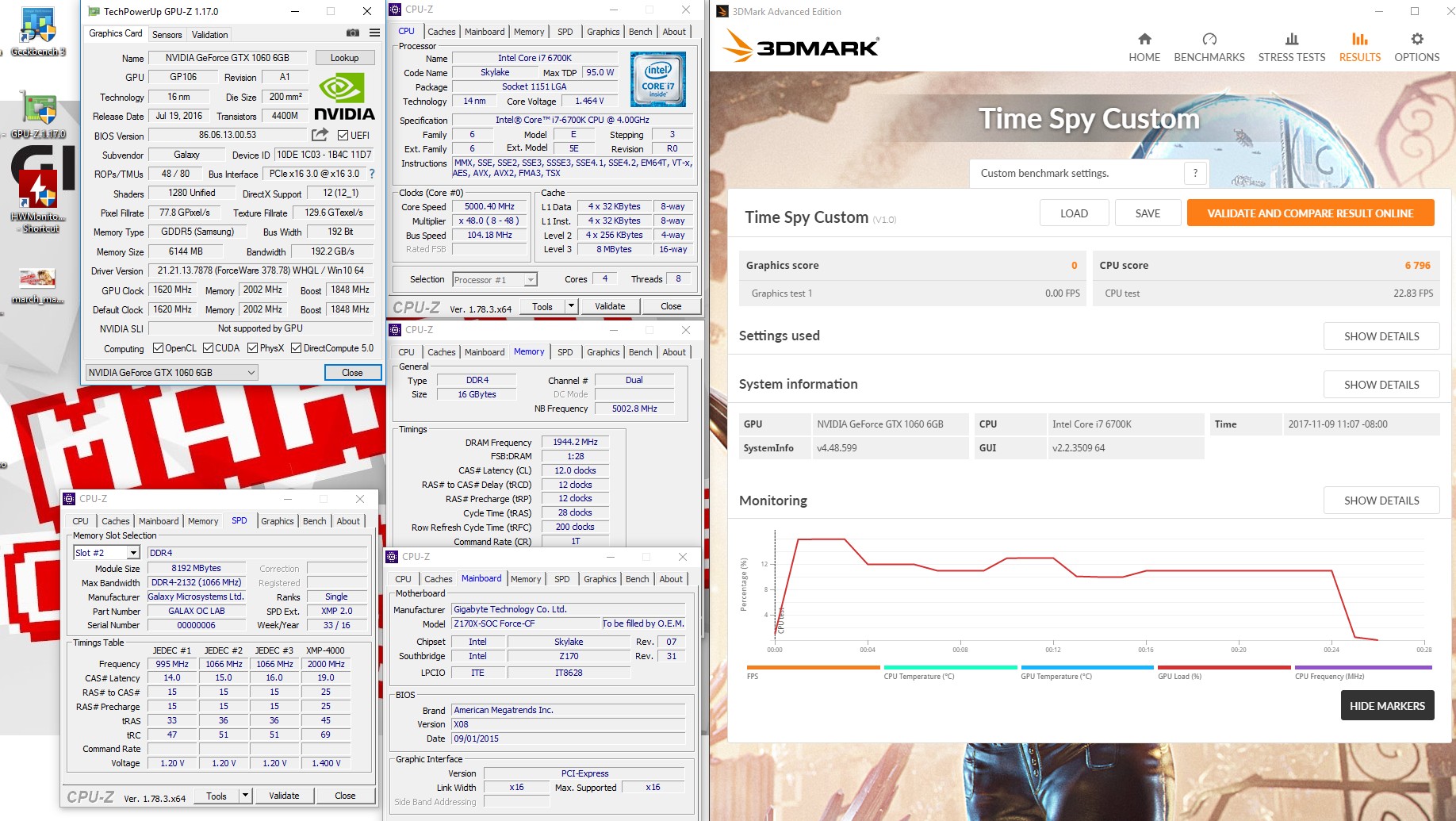Open the Caches tab in the CPU-Z CPU window
The width and height of the screenshot is (1456, 821).
tap(441, 32)
